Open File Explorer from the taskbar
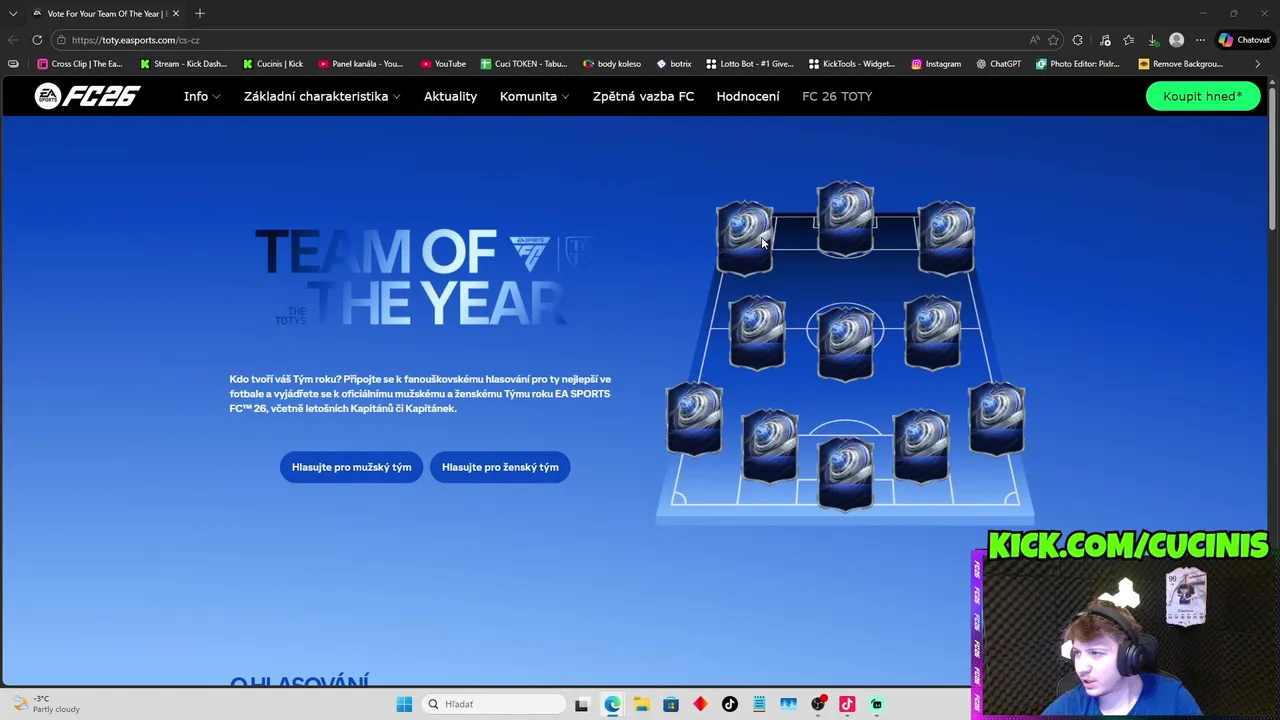1280x720 pixels. pyautogui.click(x=641, y=704)
